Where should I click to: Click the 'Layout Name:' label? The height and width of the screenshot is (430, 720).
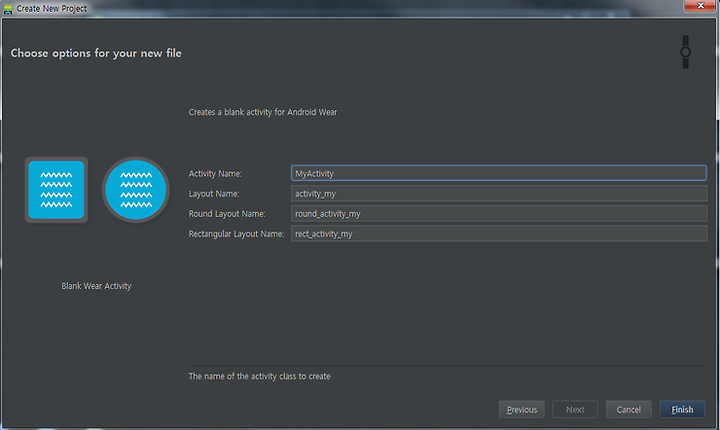coord(214,194)
